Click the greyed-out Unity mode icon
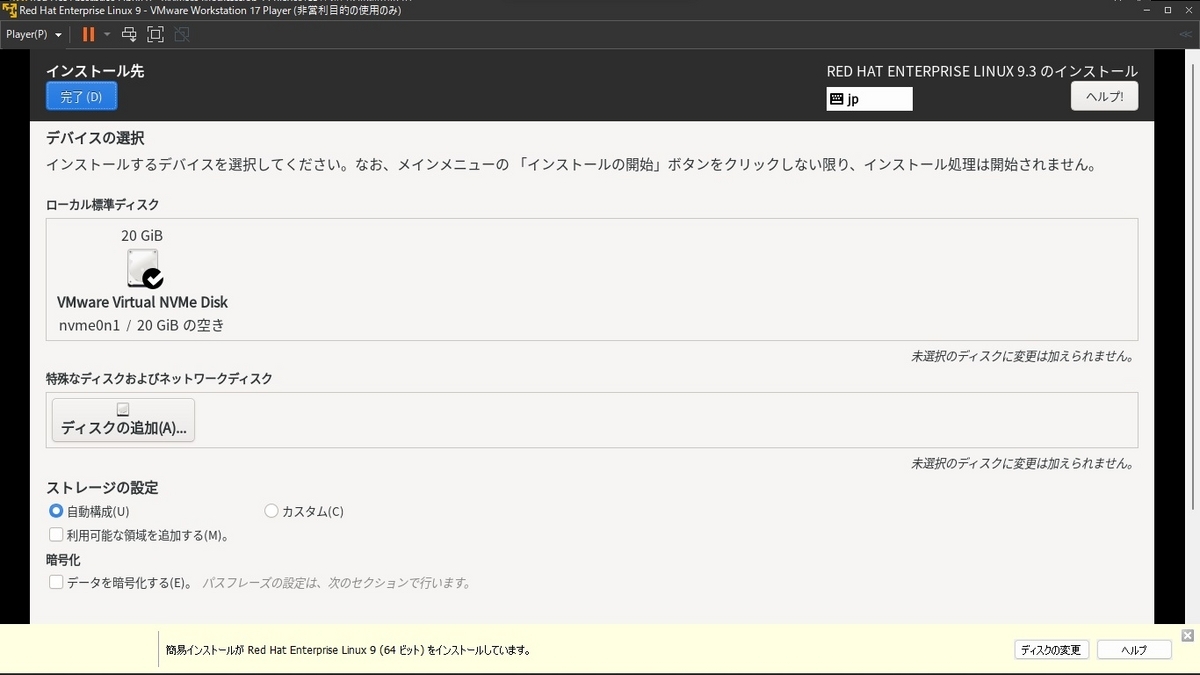The image size is (1200, 675). 181,34
